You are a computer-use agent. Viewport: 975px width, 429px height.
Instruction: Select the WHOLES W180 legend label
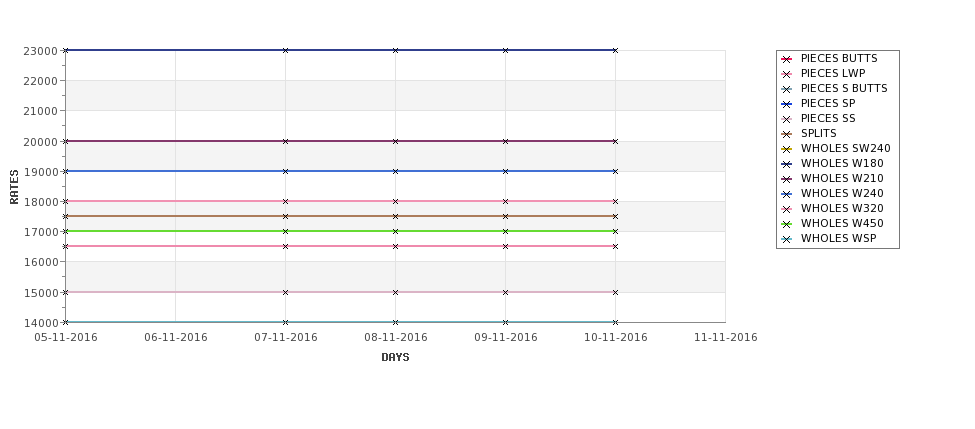[x=842, y=164]
